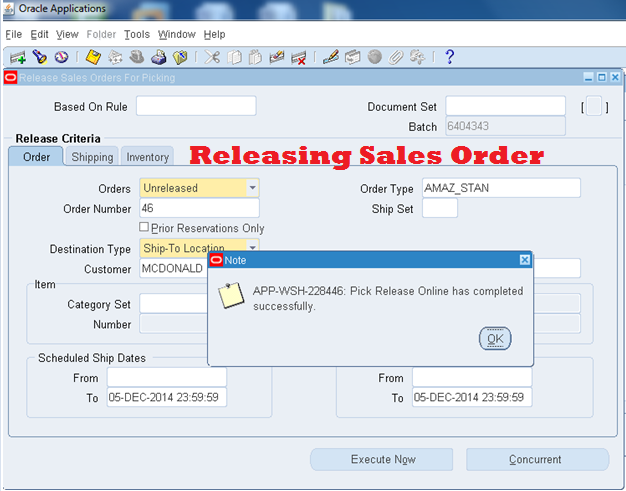Open the View menu

(67, 35)
